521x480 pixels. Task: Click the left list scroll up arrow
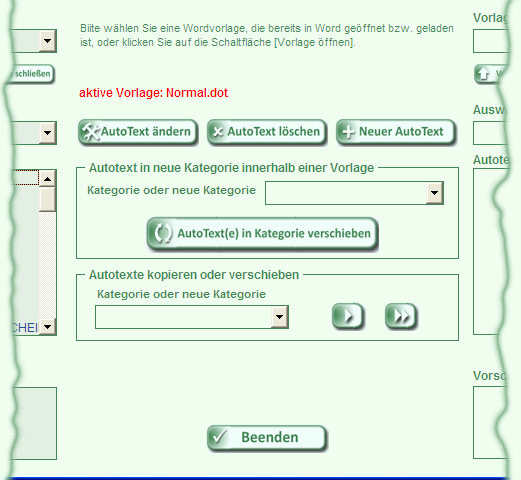(x=47, y=179)
